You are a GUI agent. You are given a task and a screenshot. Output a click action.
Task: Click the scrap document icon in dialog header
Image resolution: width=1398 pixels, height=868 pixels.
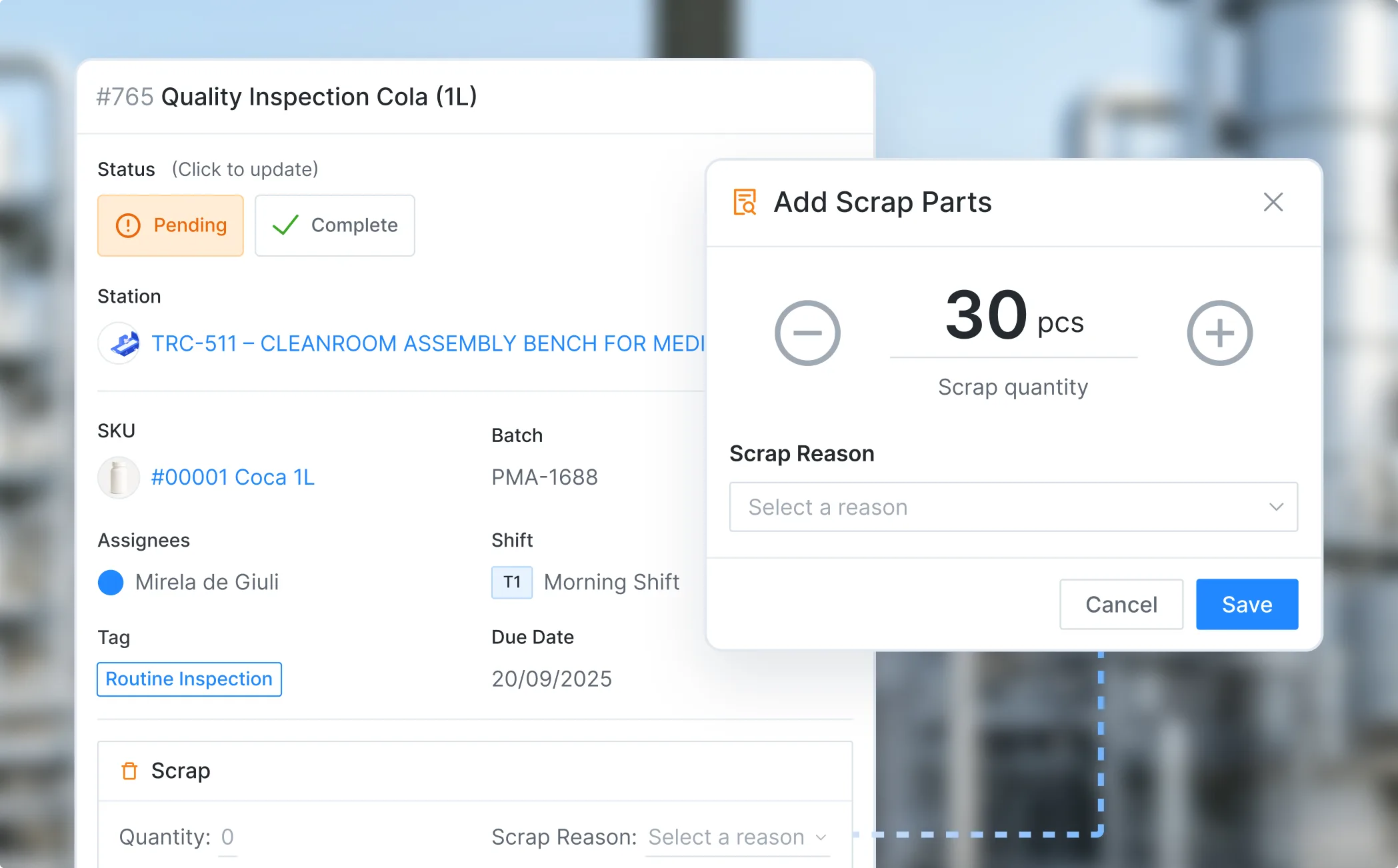(745, 202)
